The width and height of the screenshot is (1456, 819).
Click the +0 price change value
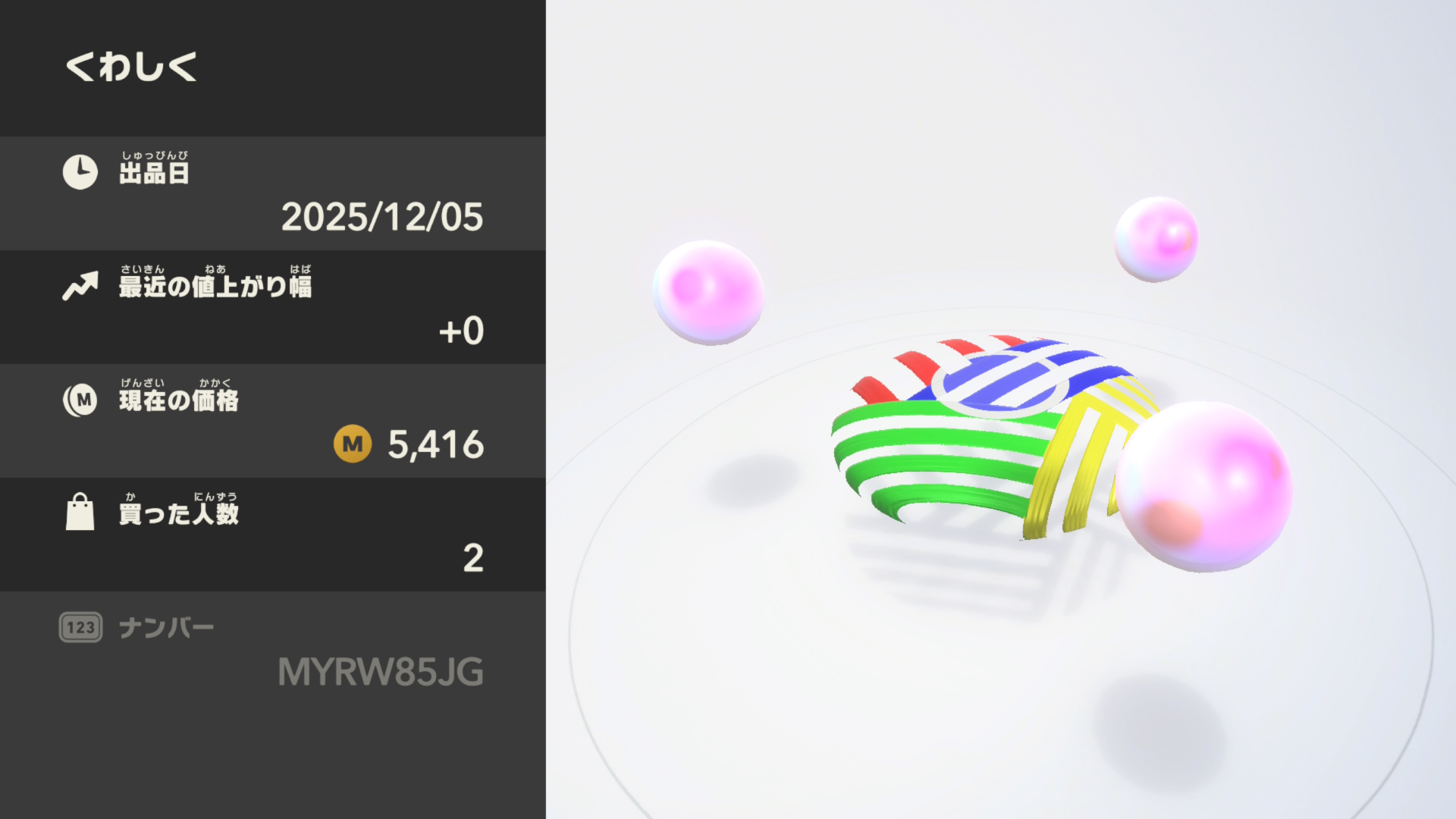461,331
